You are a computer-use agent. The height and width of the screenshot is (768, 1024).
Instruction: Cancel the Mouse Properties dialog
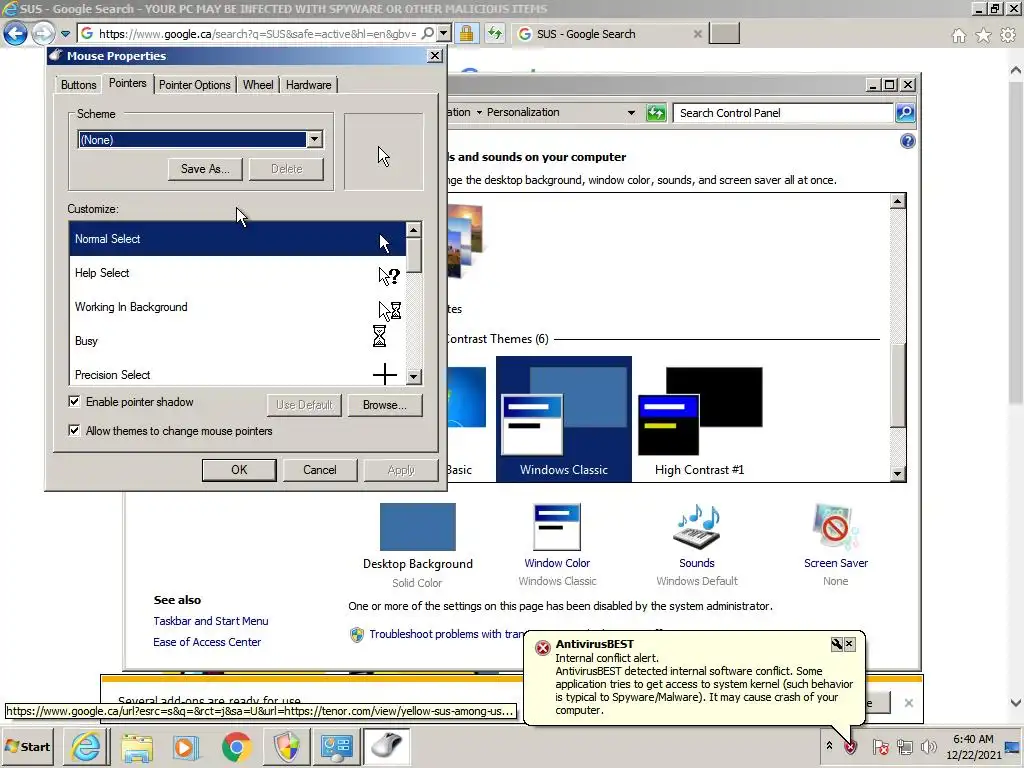(320, 470)
